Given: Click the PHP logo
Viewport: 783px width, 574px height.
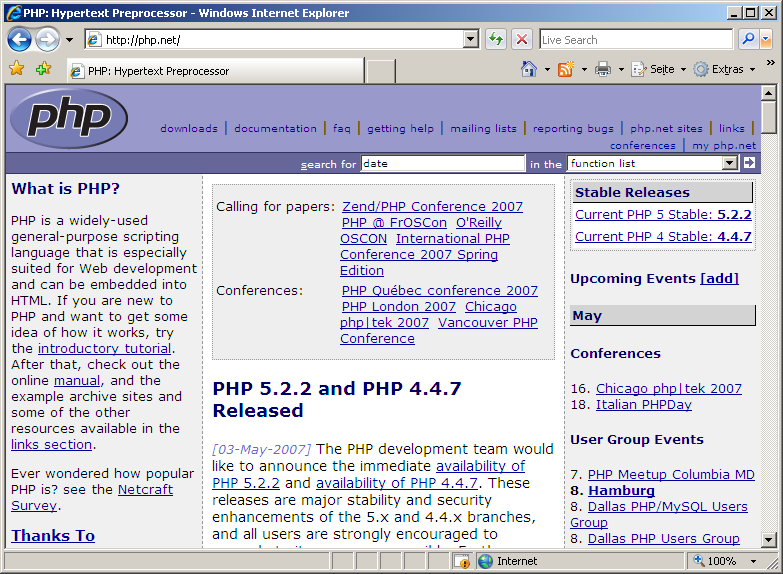Looking at the screenshot, I should 69,118.
